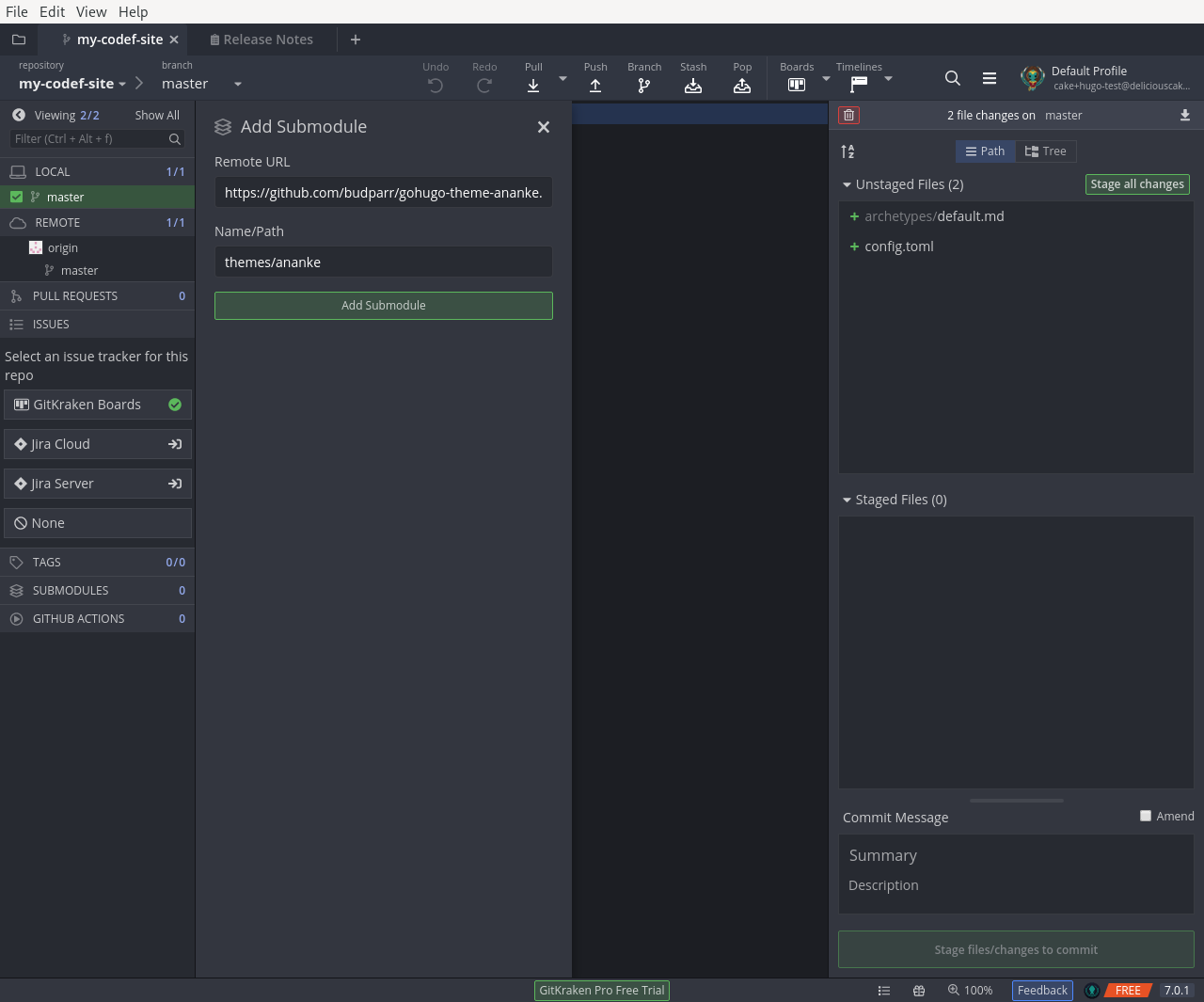Select None as issue tracker
Viewport: 1204px width, 1002px height.
pos(98,523)
